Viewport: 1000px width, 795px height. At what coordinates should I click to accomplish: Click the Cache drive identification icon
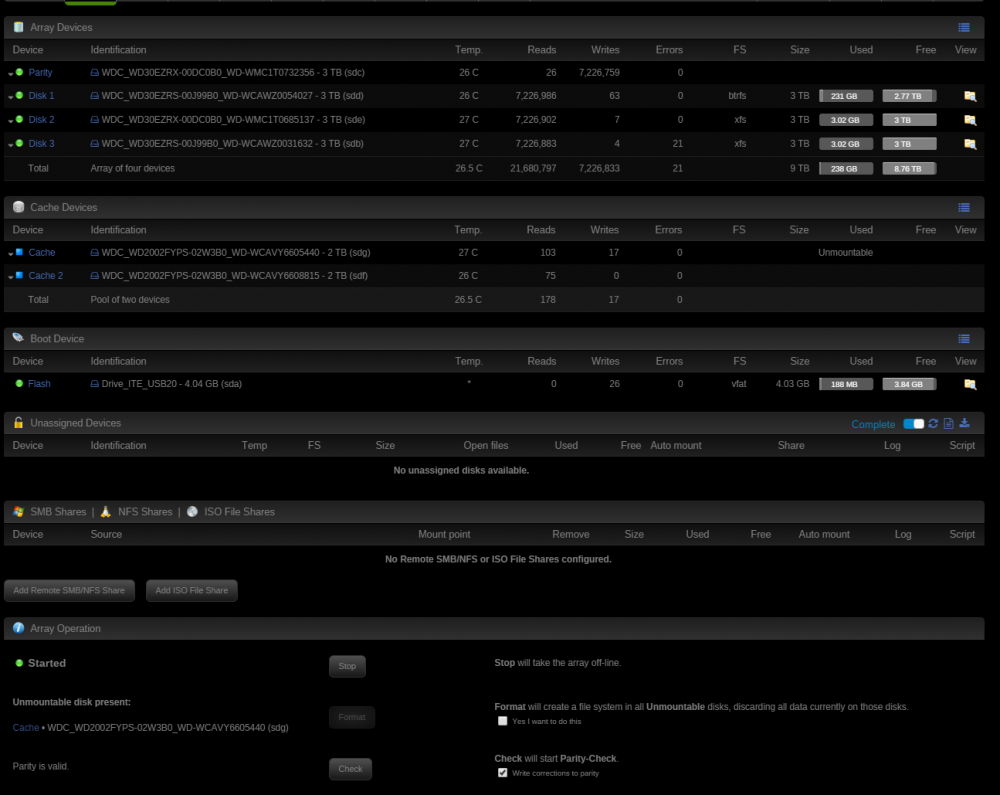[x=94, y=252]
